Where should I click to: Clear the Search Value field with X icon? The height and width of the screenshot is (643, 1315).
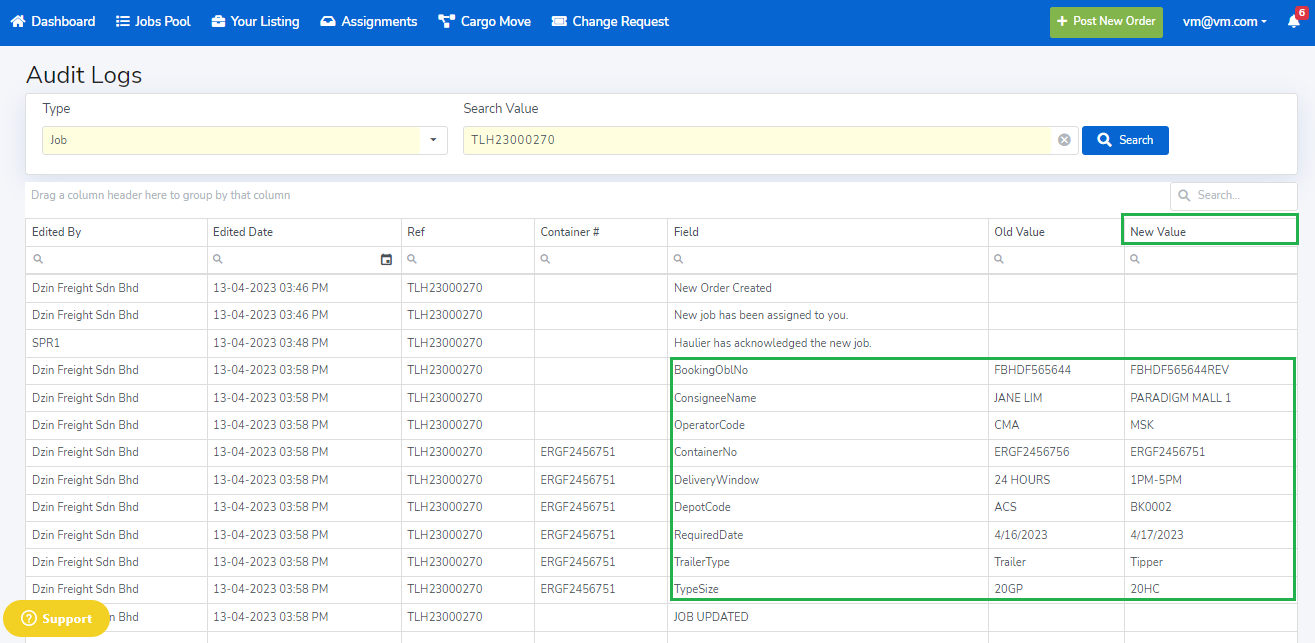tap(1064, 140)
